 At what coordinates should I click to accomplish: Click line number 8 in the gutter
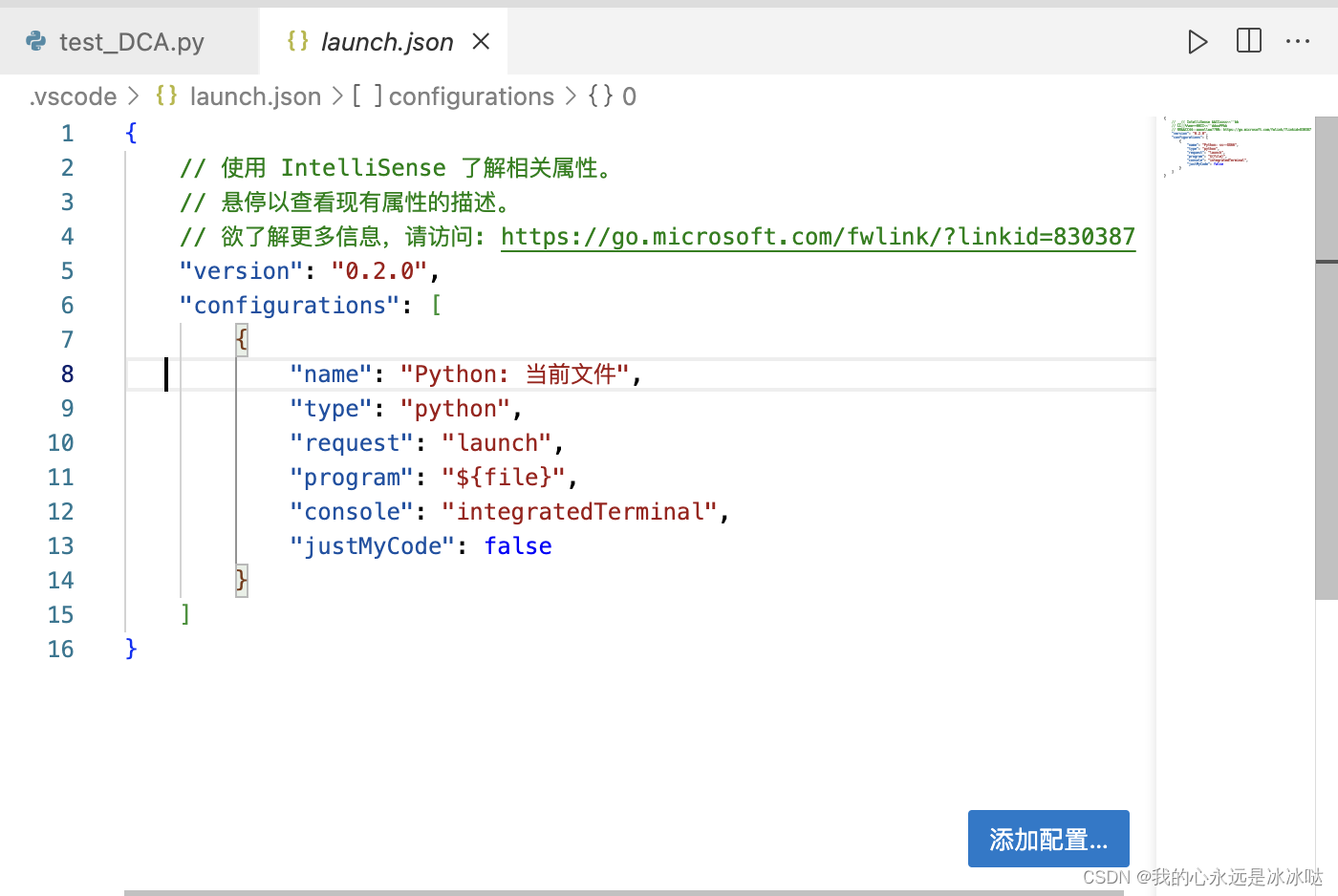click(x=67, y=374)
